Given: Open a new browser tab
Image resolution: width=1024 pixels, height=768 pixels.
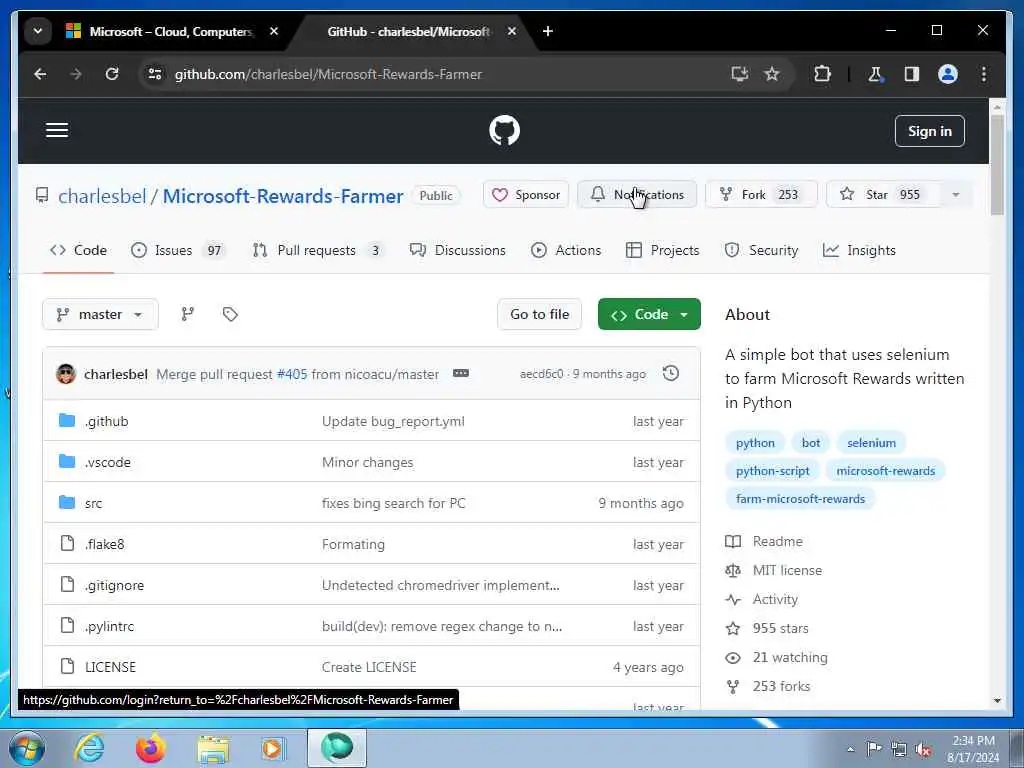Looking at the screenshot, I should (547, 31).
